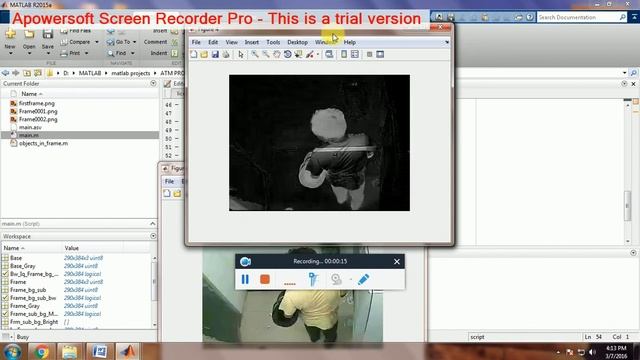This screenshot has width=640, height=360.
Task: Open the Tools menu in the figure window
Action: [273, 42]
